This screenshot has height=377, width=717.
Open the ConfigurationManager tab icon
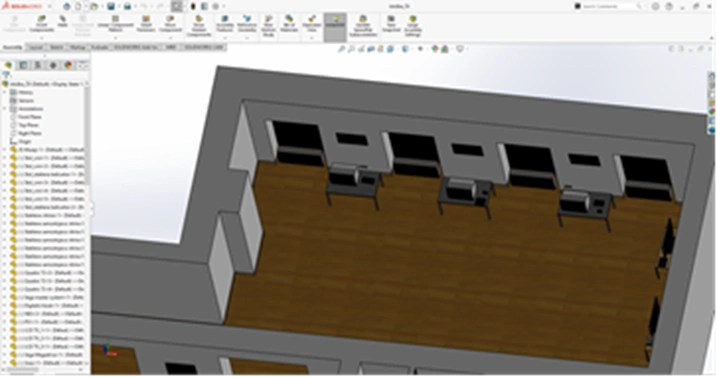point(38,65)
